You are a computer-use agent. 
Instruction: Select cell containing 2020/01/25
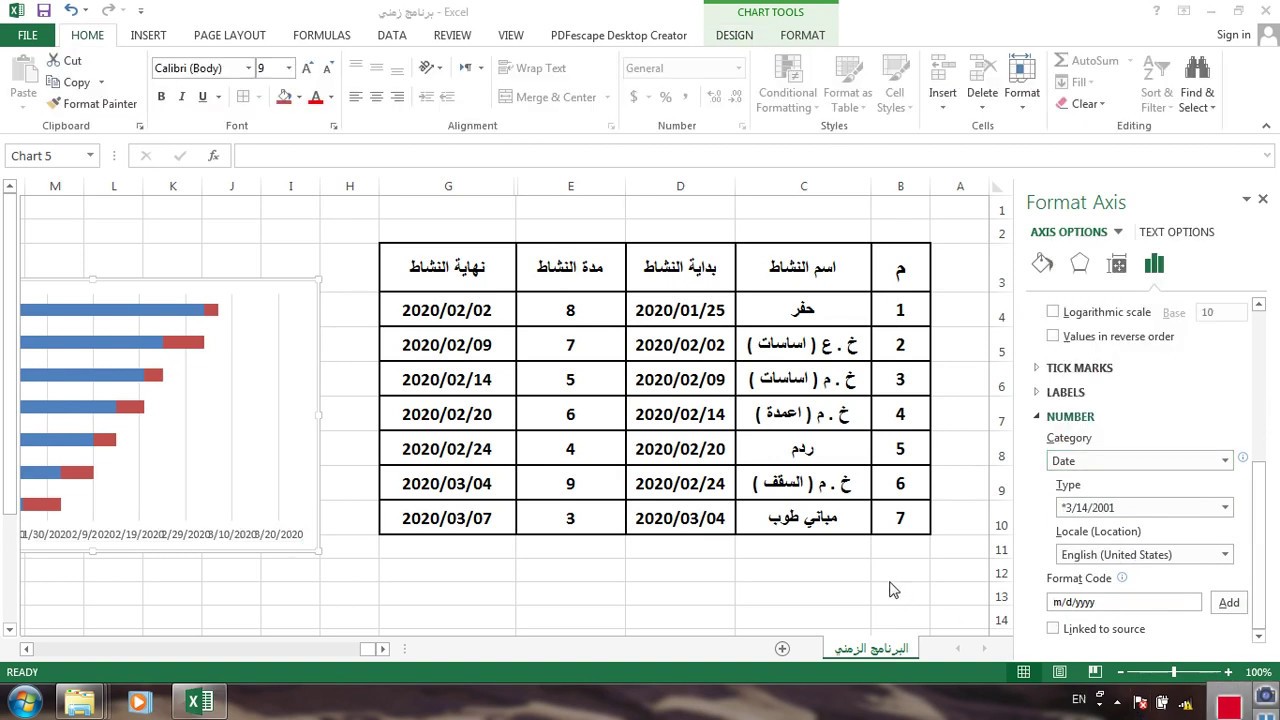coord(680,310)
